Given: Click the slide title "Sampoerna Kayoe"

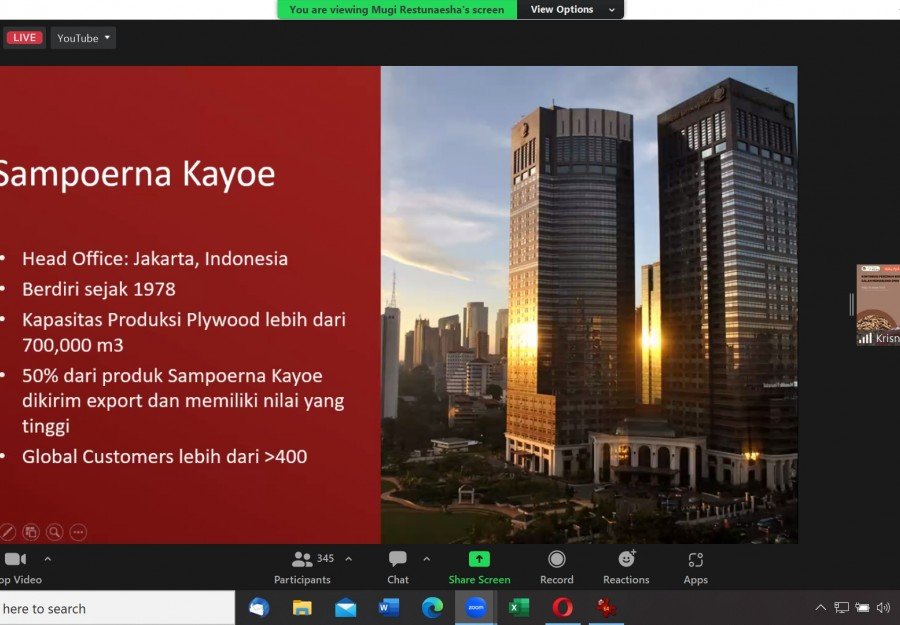Looking at the screenshot, I should tap(138, 174).
